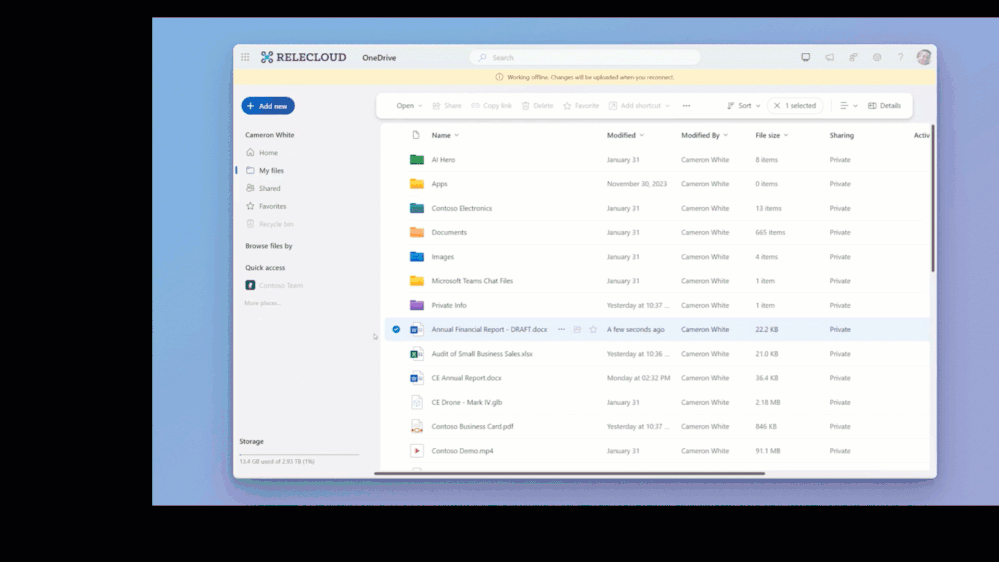
Task: Click the More places link
Action: point(262,303)
